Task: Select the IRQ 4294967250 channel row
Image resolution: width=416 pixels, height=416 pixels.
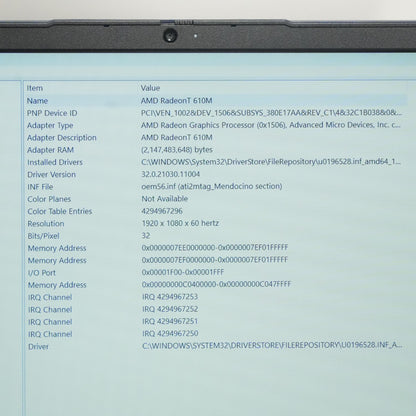Action: [x=217, y=334]
